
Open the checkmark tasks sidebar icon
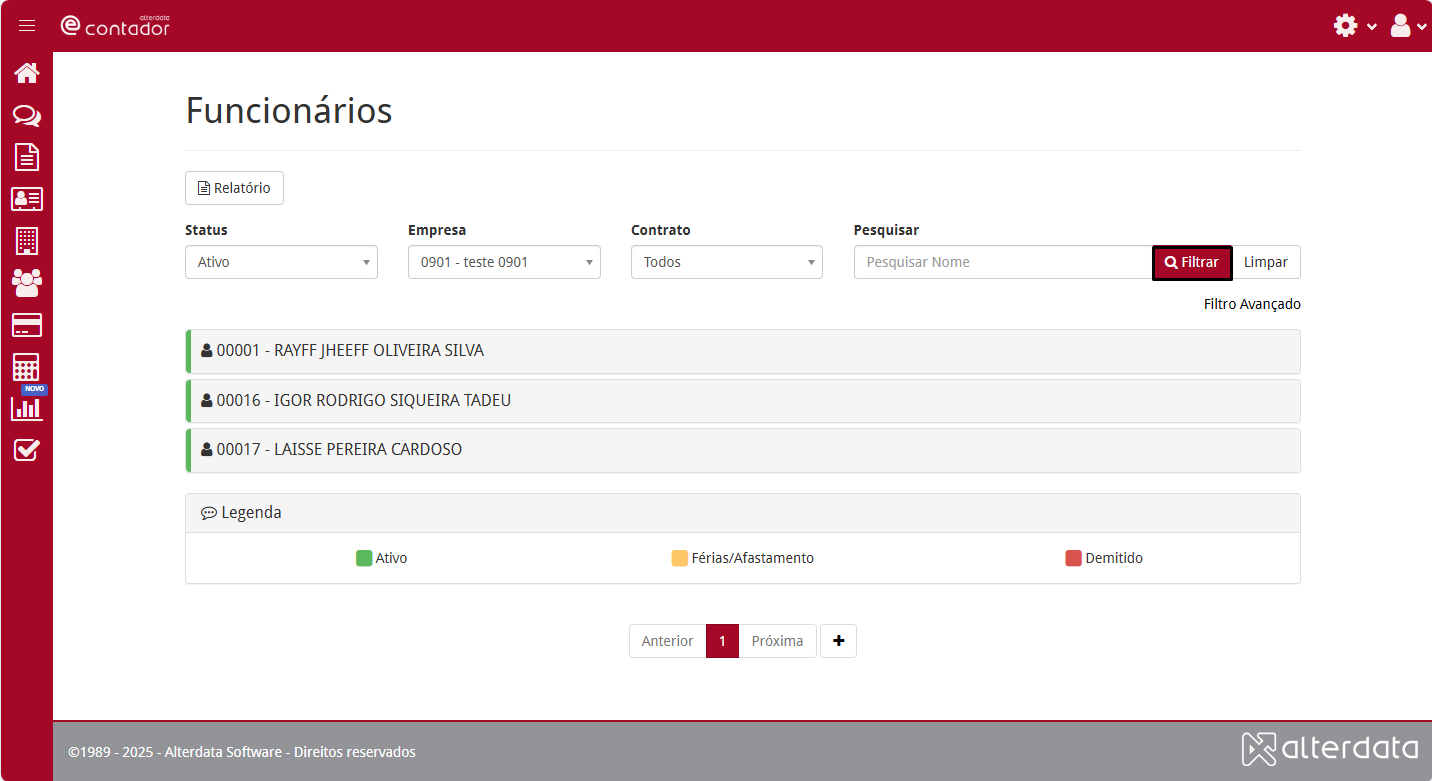coord(27,450)
